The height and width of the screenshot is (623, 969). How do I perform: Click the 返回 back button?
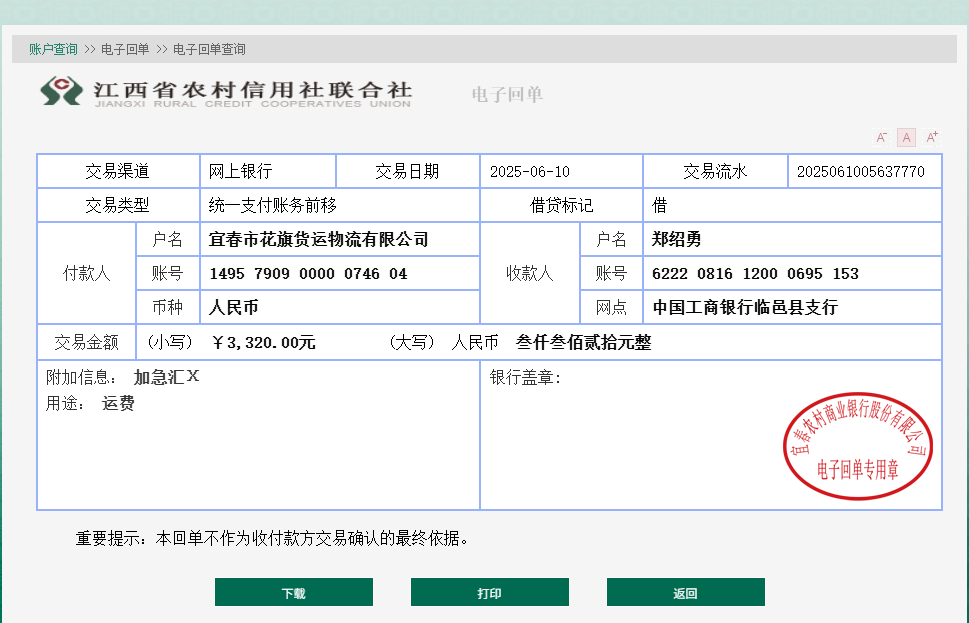685,593
